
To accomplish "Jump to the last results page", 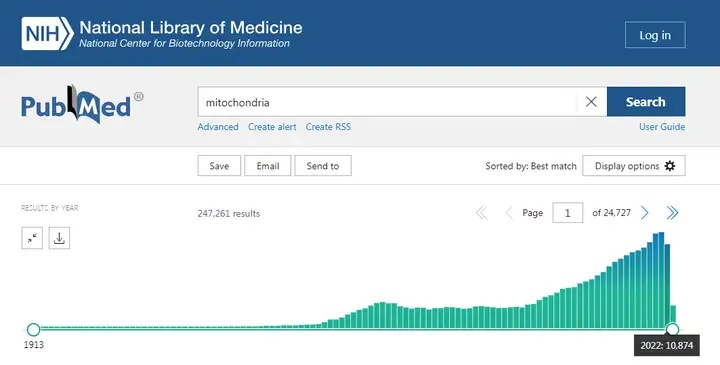I will pyautogui.click(x=672, y=213).
